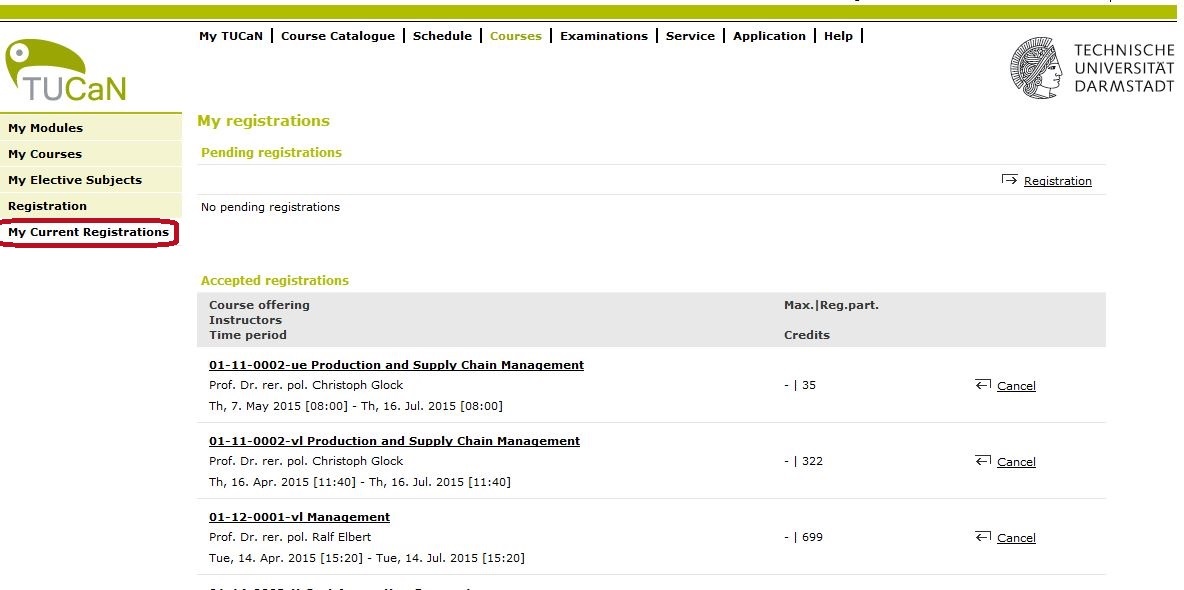The width and height of the screenshot is (1184, 590).
Task: Click the 'Instructors' header label
Action: pos(245,320)
